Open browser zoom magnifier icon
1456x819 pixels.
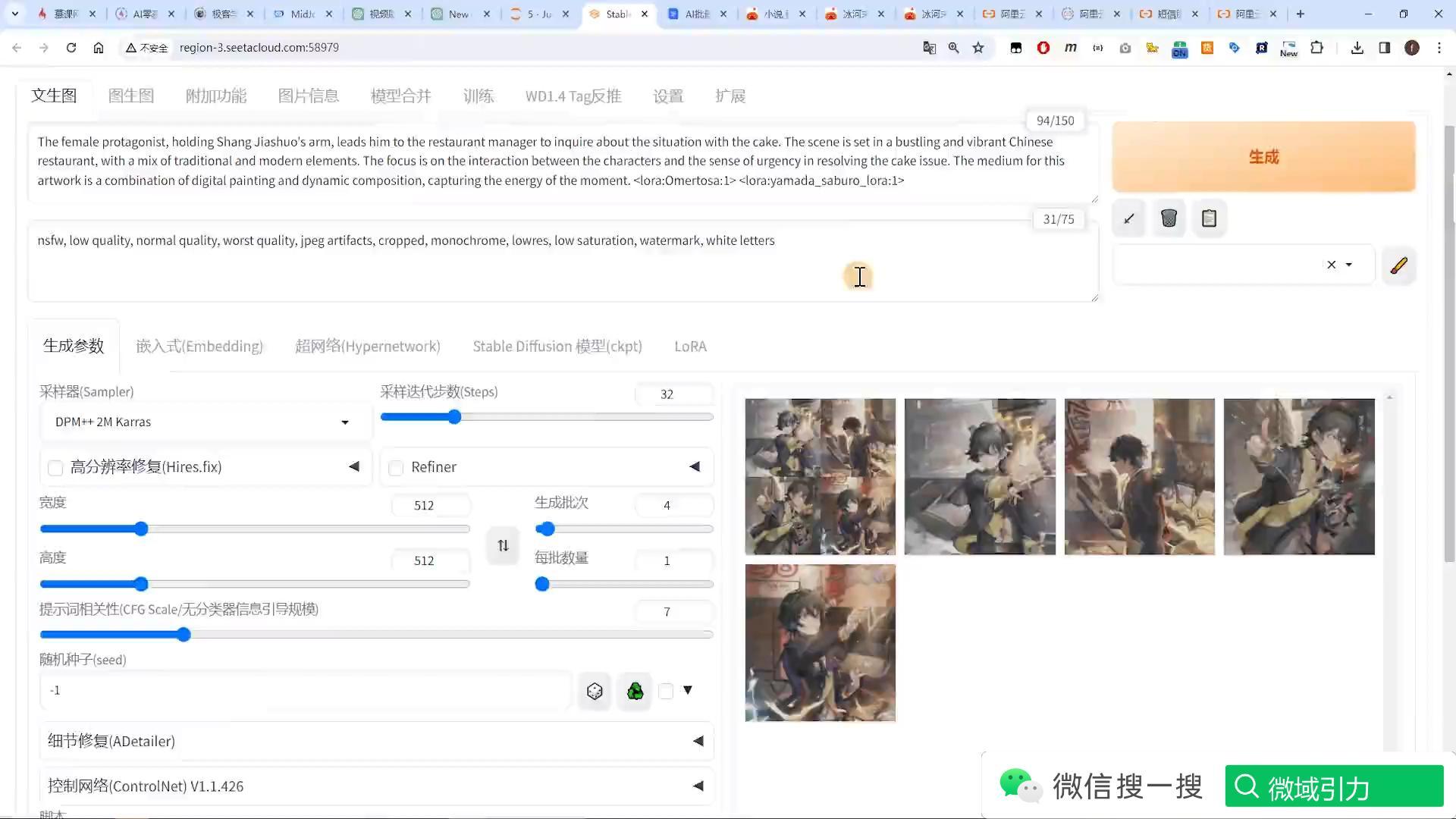click(954, 48)
